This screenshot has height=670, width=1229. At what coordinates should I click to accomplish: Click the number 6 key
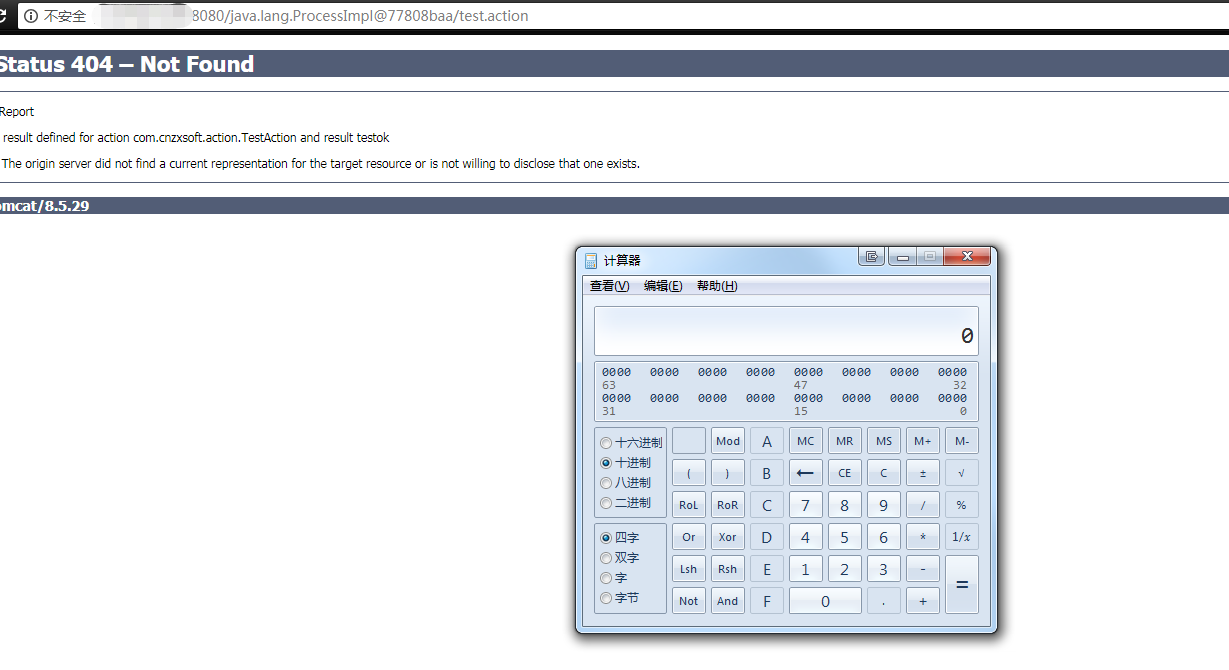884,537
